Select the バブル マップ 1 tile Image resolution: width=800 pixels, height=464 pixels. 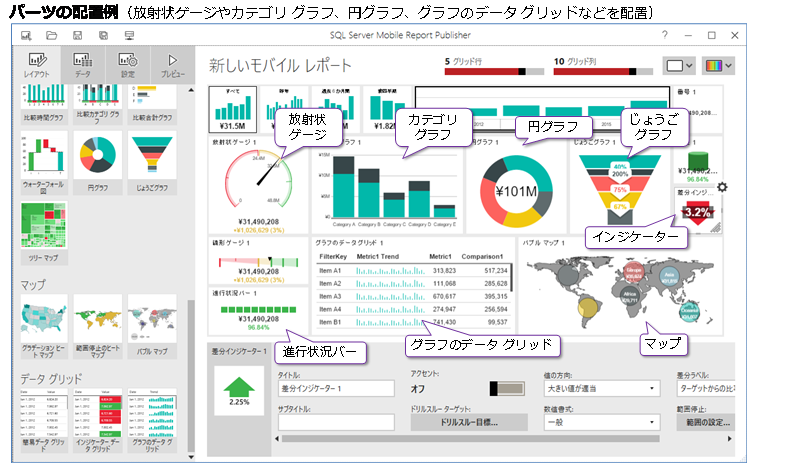click(x=620, y=286)
